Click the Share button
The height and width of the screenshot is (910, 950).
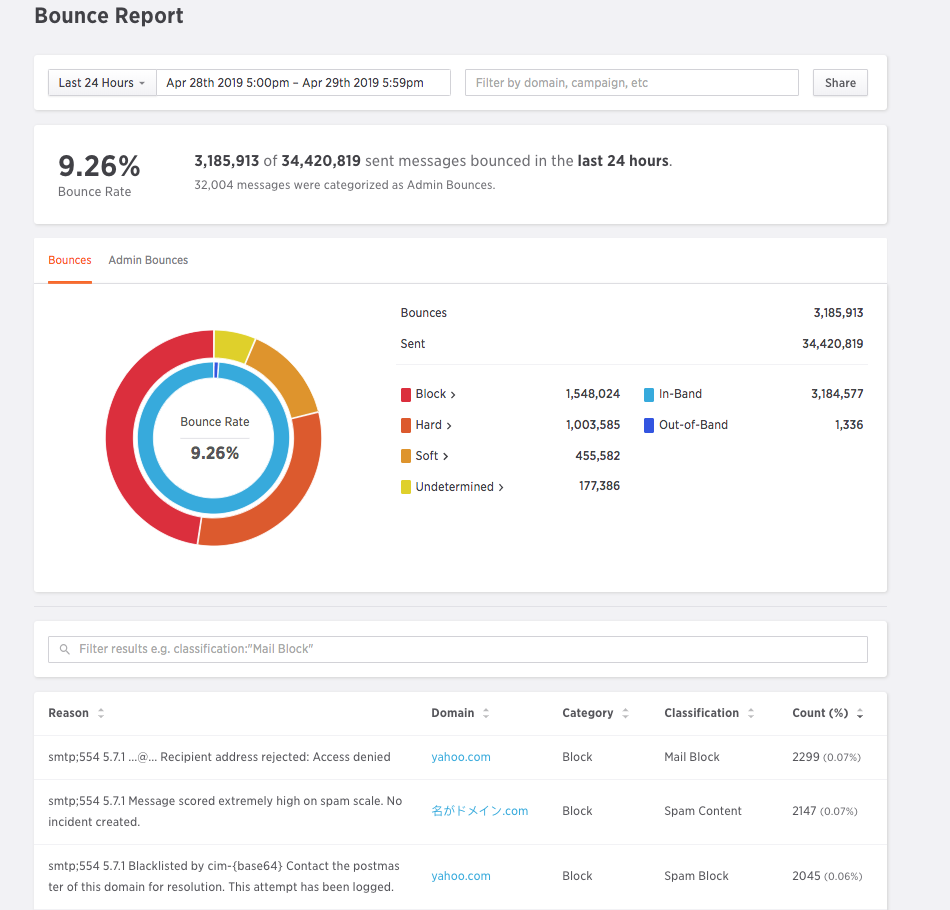coord(840,83)
